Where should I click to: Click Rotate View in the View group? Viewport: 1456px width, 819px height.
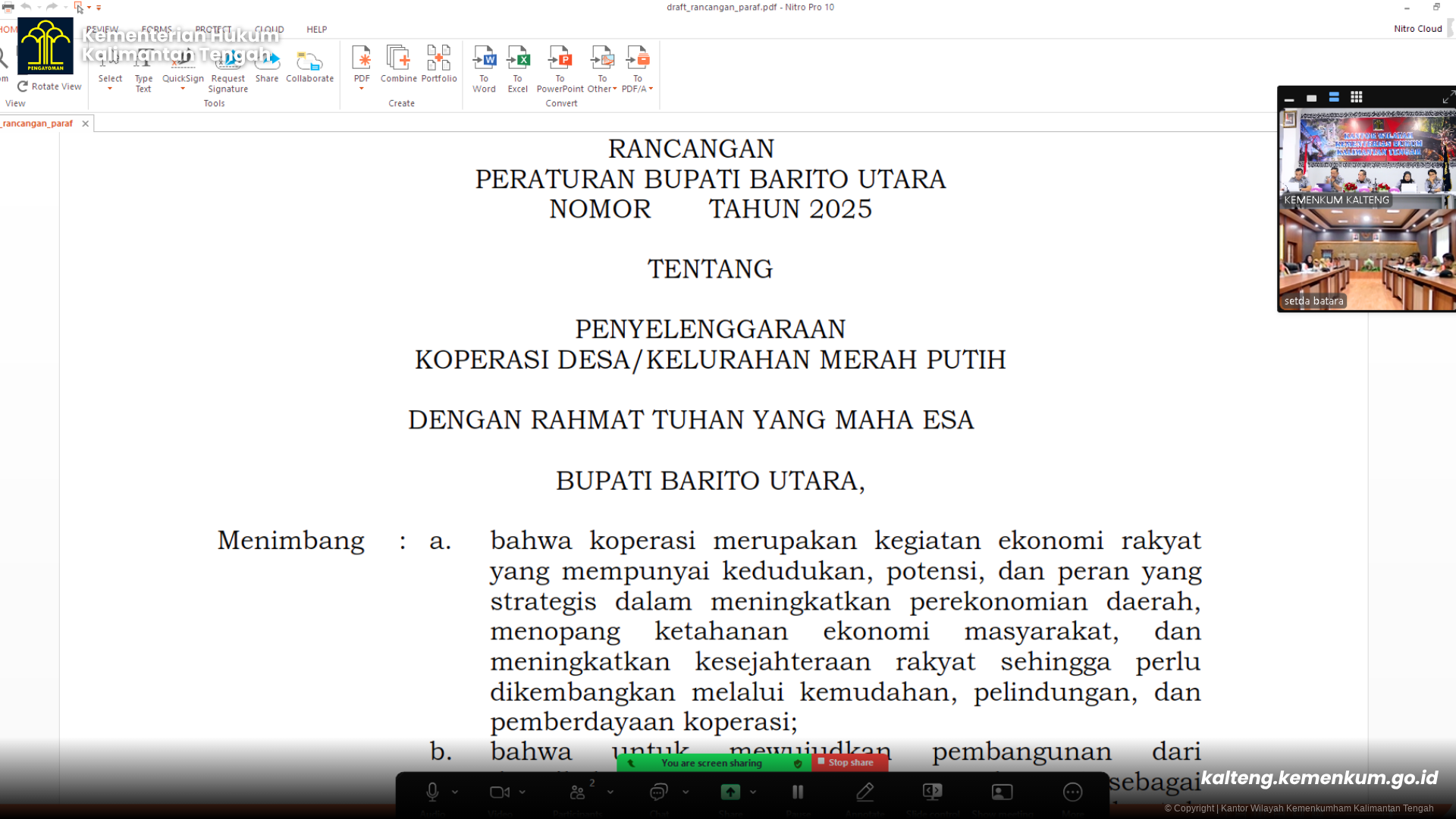point(49,86)
